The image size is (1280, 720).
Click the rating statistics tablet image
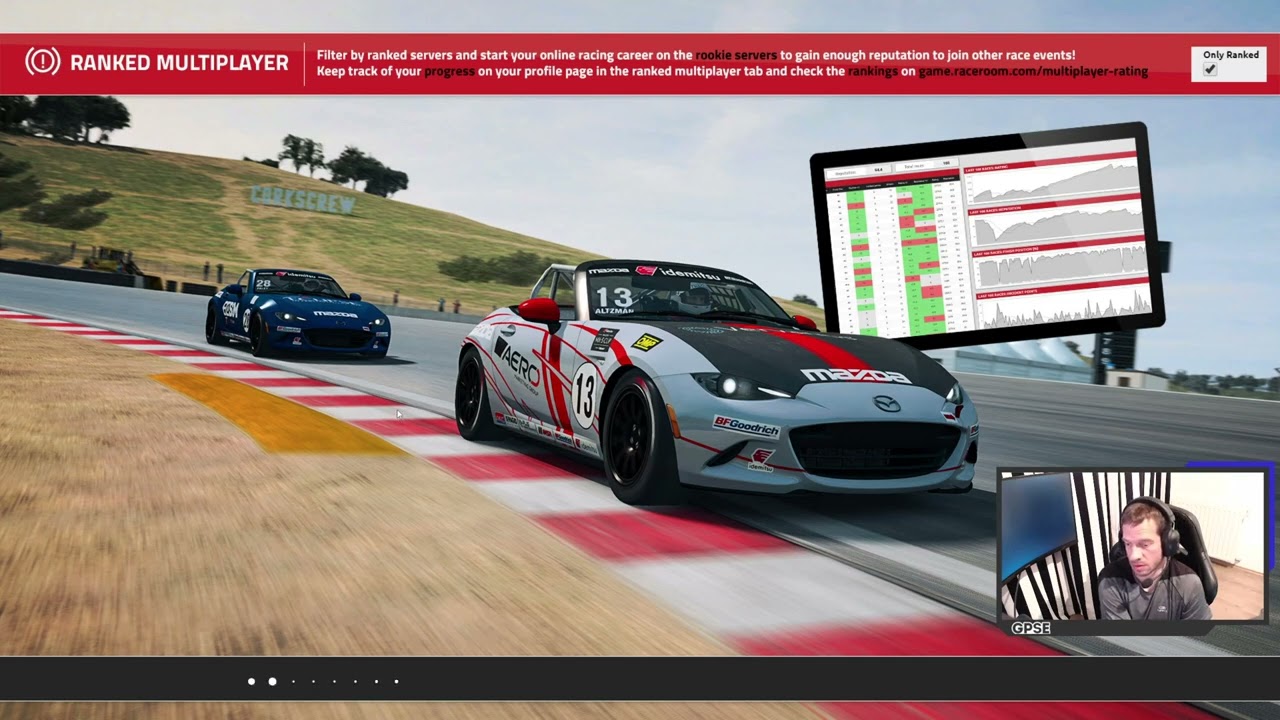coord(988,236)
